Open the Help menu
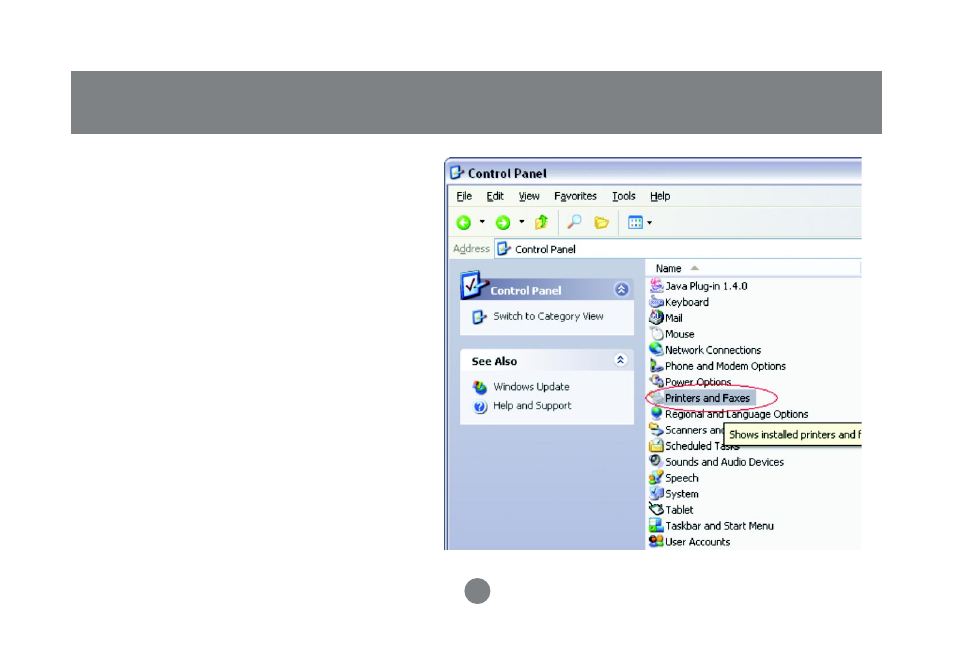 660,196
